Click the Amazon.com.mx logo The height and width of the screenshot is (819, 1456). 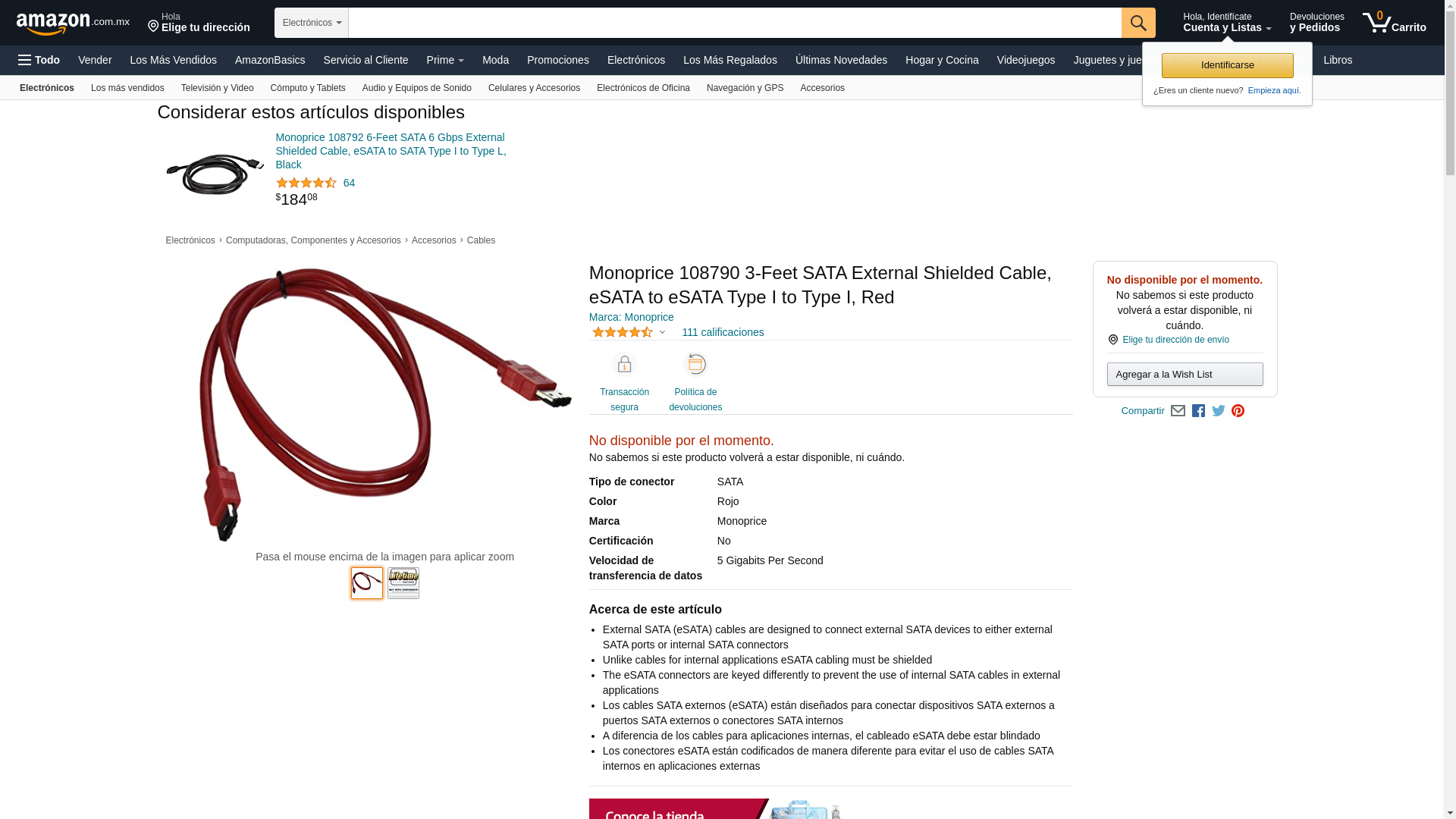click(73, 24)
